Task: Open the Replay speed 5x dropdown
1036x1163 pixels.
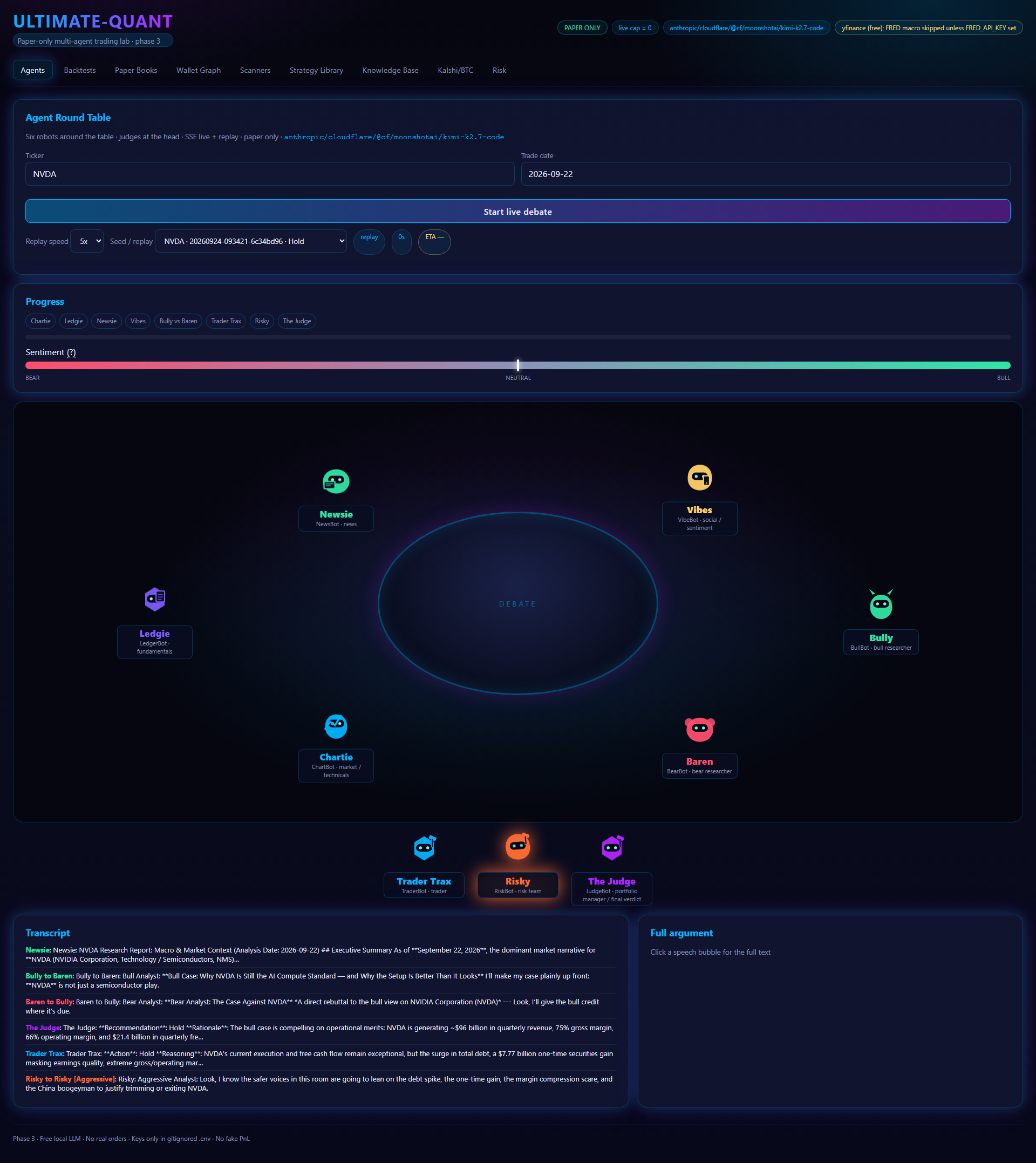Action: click(x=86, y=241)
